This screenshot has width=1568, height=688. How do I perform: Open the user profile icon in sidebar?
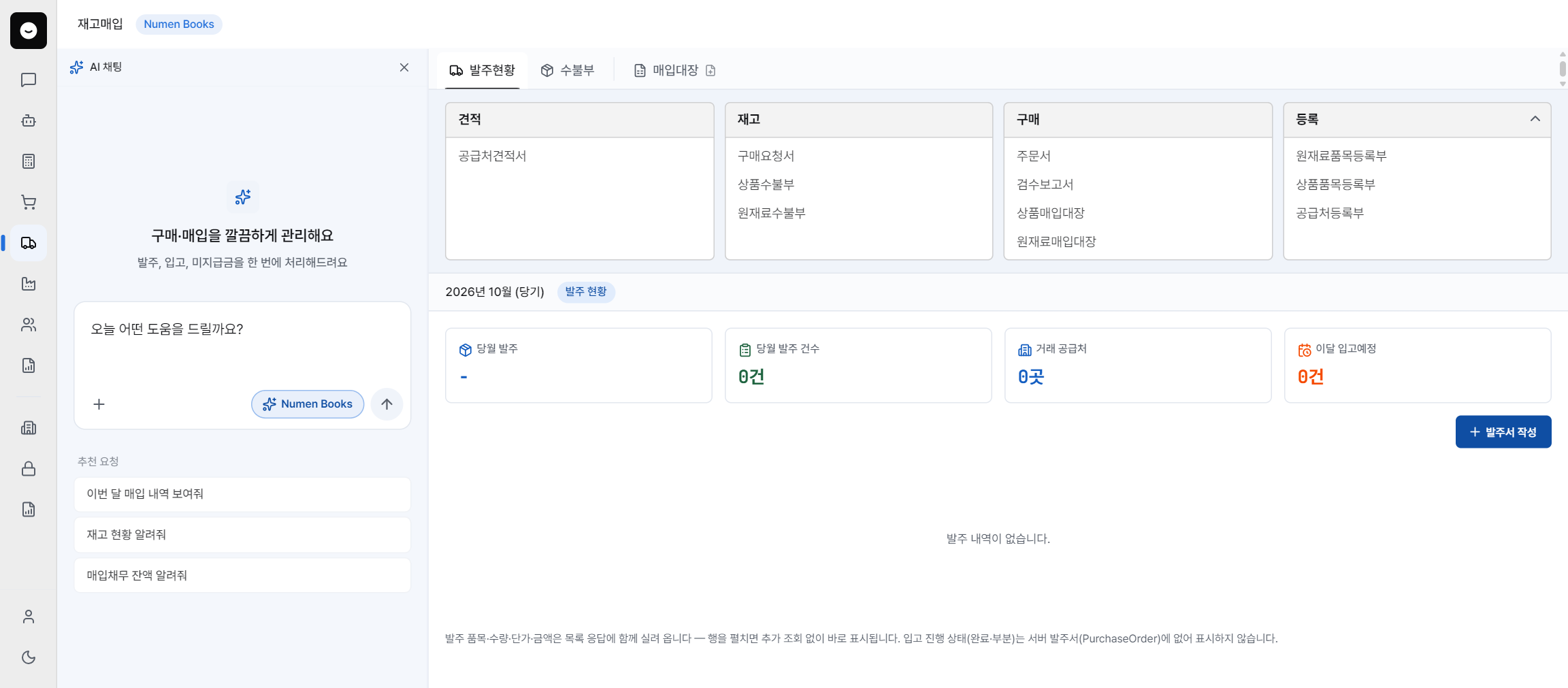click(x=29, y=617)
